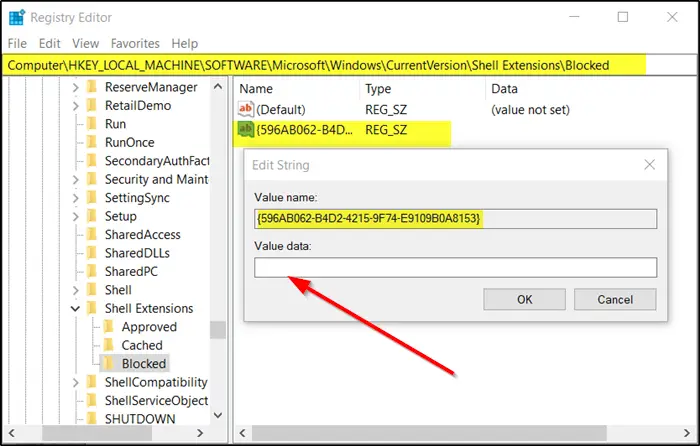Image resolution: width=700 pixels, height=446 pixels.
Task: Close the Edit String dialog
Action: (650, 165)
